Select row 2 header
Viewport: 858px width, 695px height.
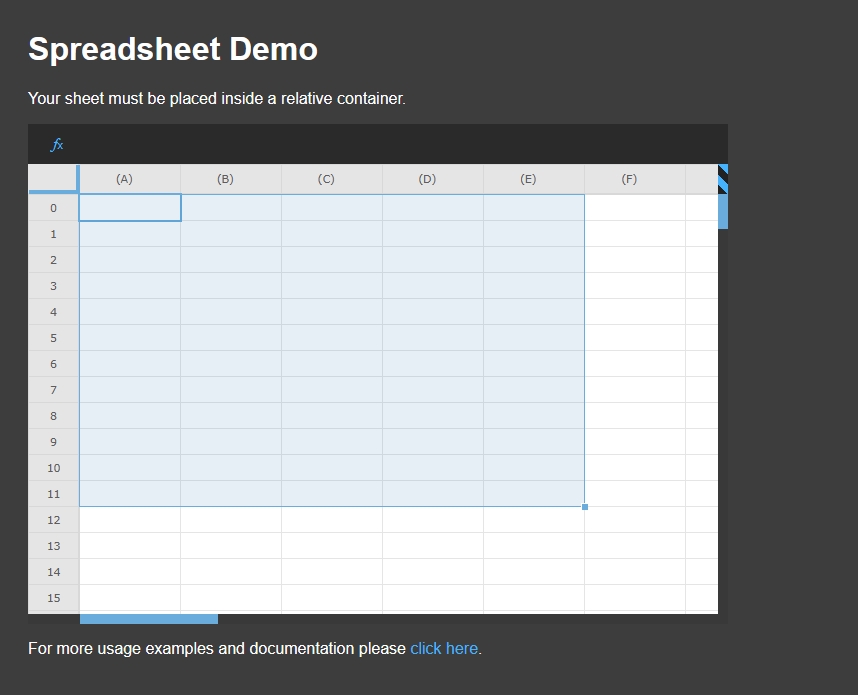(x=54, y=260)
